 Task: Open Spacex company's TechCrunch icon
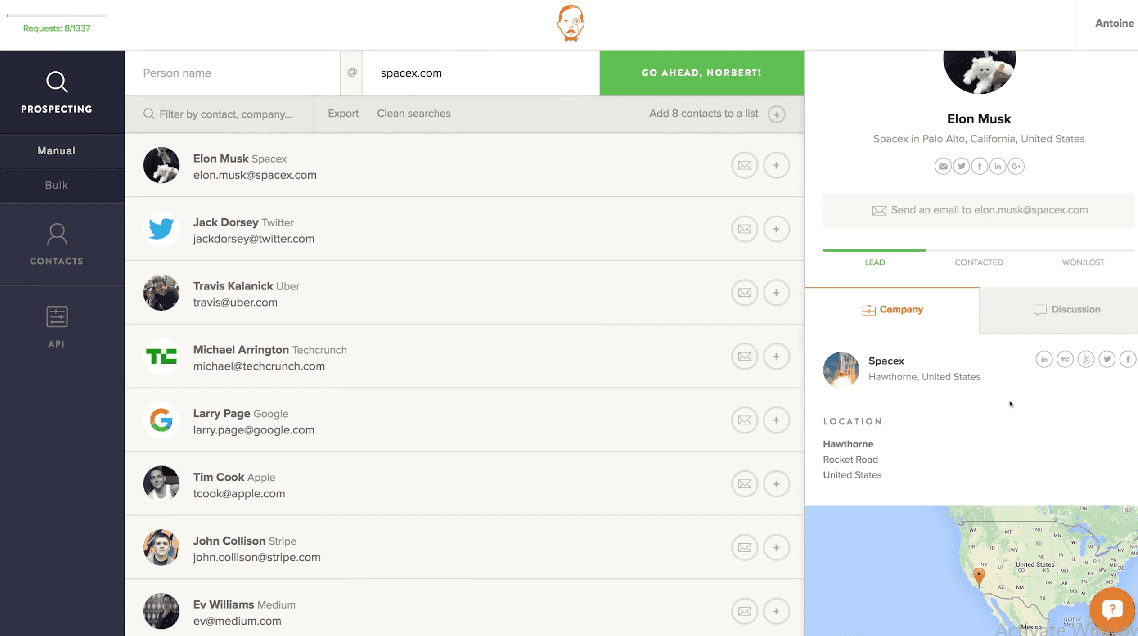[1065, 359]
